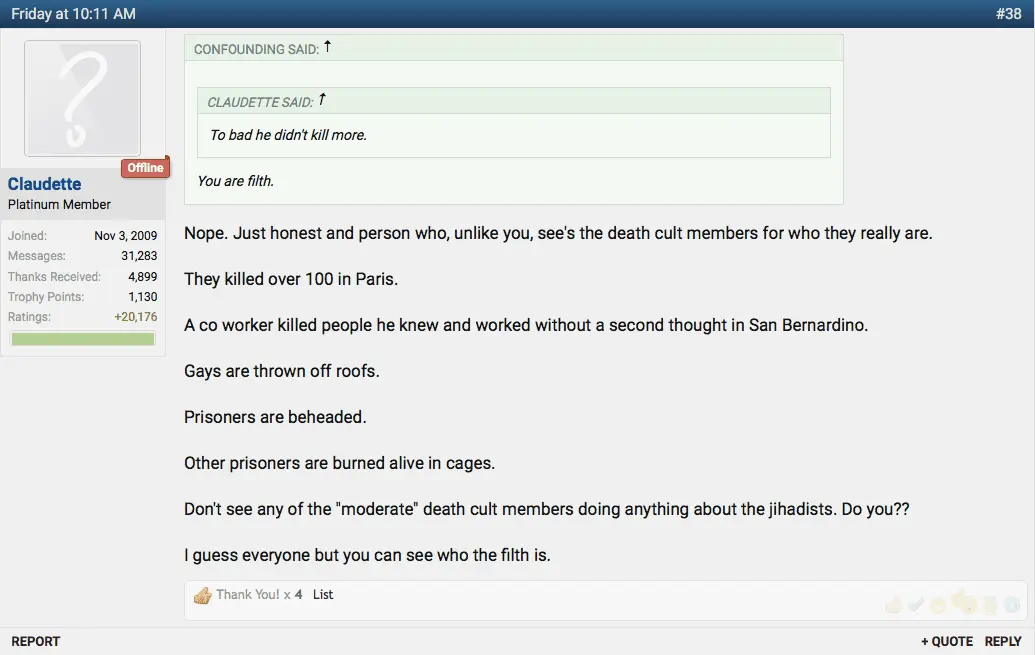1035x655 pixels.
Task: View the 1,130 Trophy Points
Action: (142, 297)
